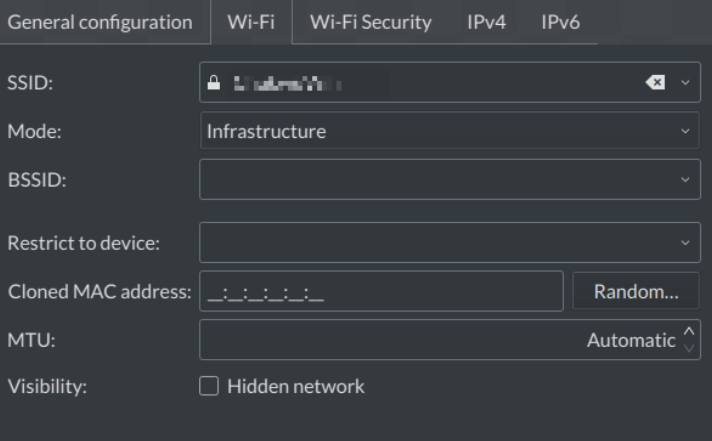
Task: Open the Wi-Fi Security tab
Action: (x=371, y=22)
